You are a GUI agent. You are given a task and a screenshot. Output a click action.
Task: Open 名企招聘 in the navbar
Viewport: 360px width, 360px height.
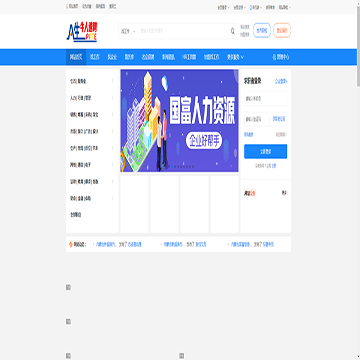tap(148, 57)
